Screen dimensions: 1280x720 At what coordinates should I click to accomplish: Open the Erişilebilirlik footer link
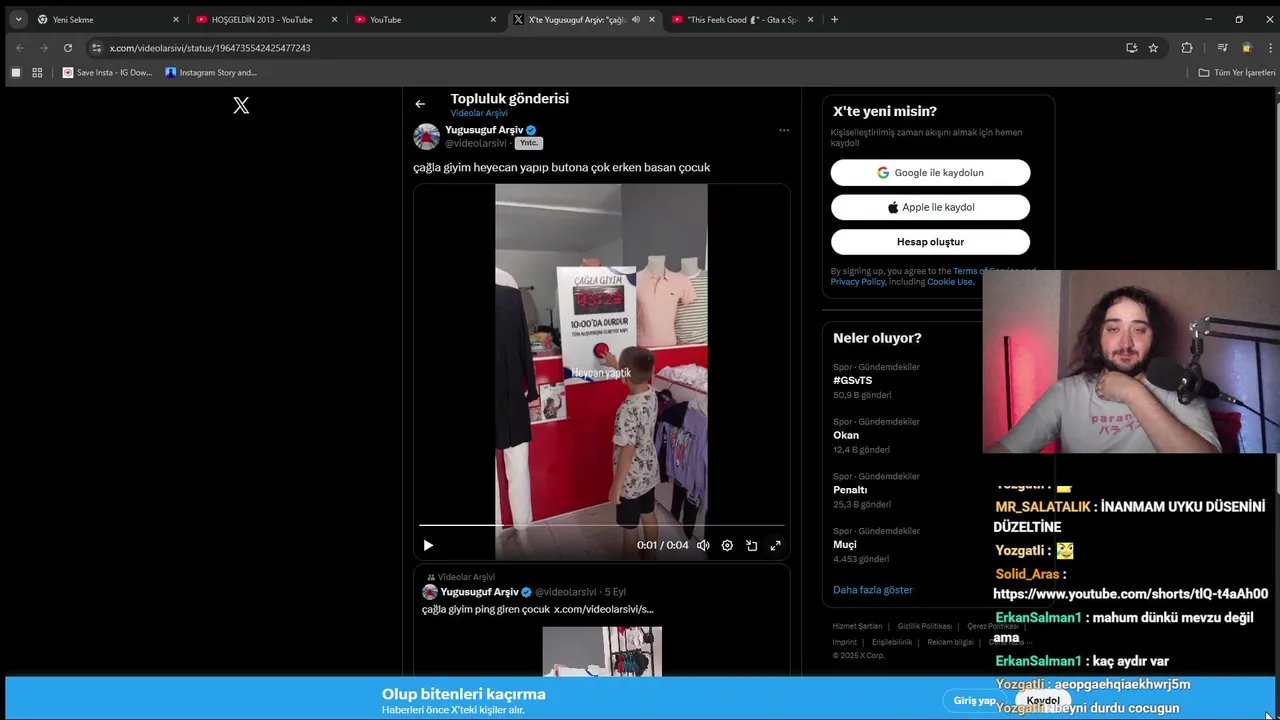(x=892, y=642)
